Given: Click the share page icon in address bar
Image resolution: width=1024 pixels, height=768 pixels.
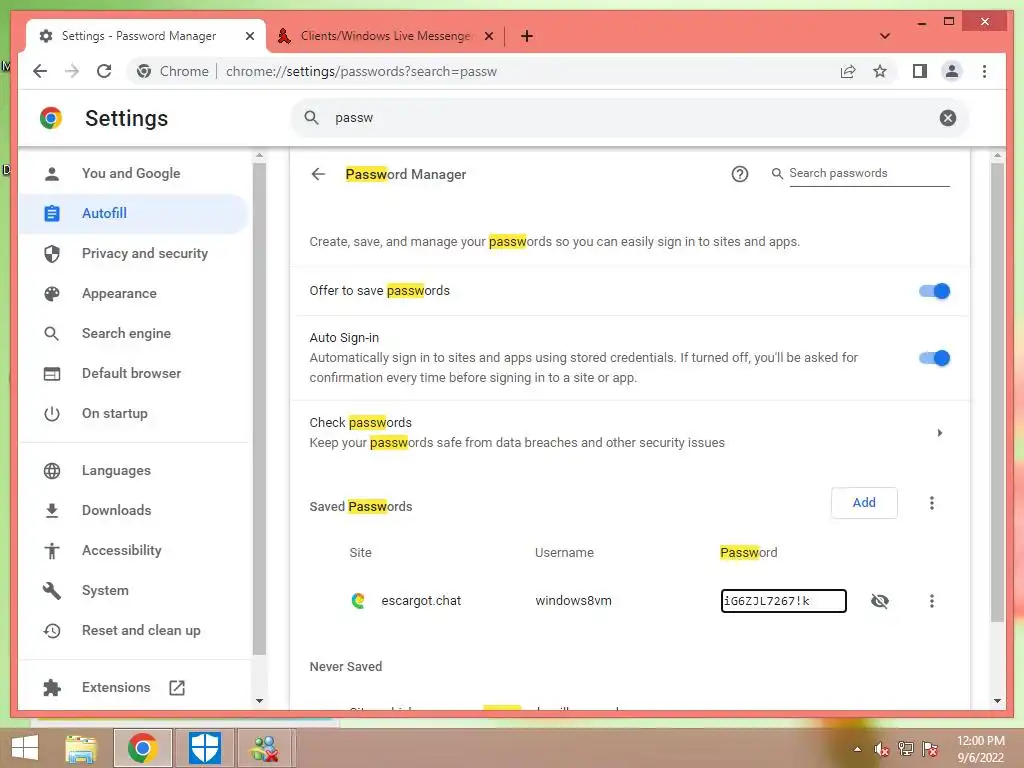Looking at the screenshot, I should (x=848, y=71).
